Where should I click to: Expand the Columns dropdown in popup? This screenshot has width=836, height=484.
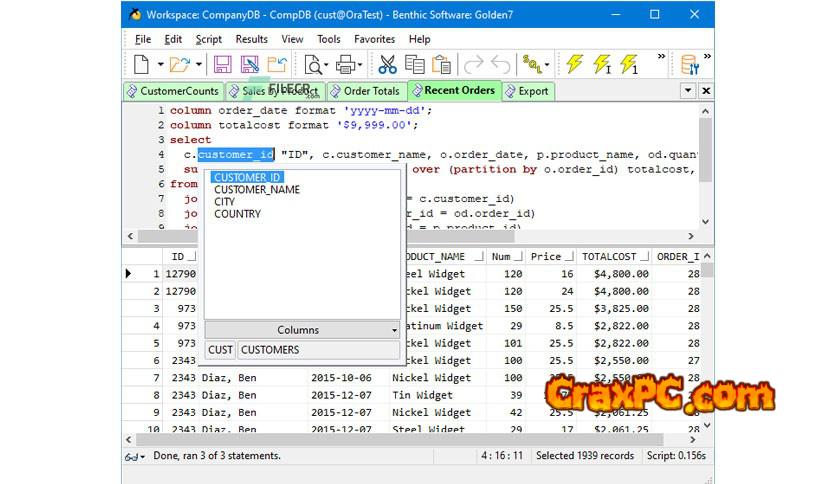394,330
